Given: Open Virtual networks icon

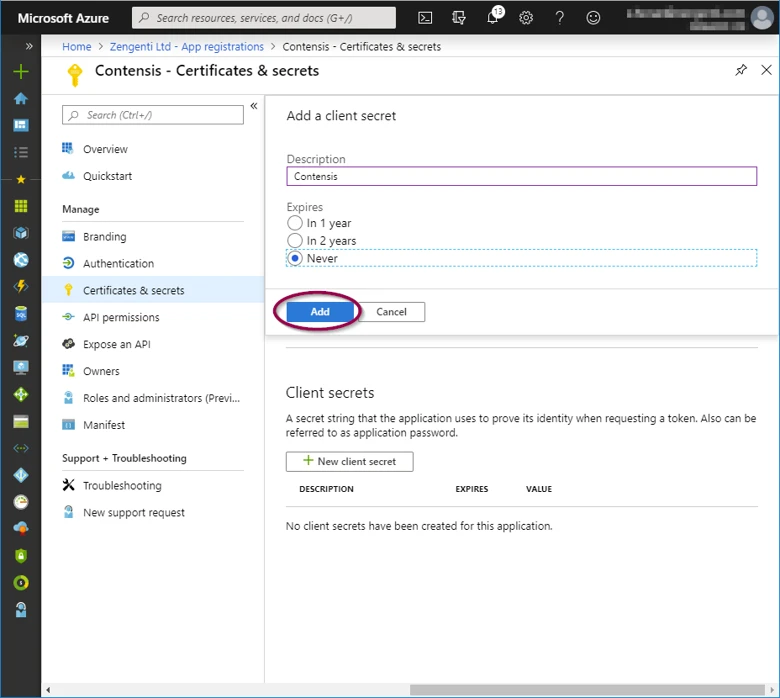Looking at the screenshot, I should click(21, 448).
